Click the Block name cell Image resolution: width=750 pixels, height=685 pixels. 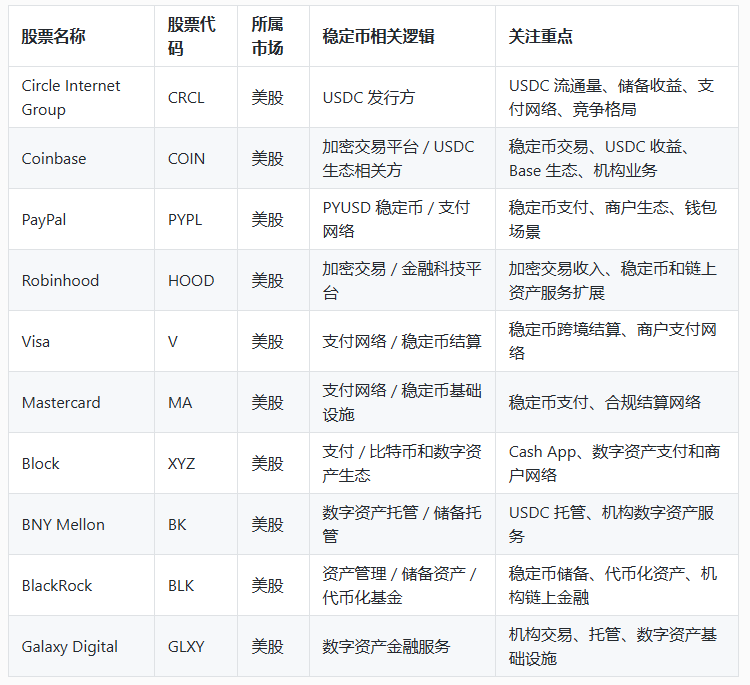(x=81, y=463)
